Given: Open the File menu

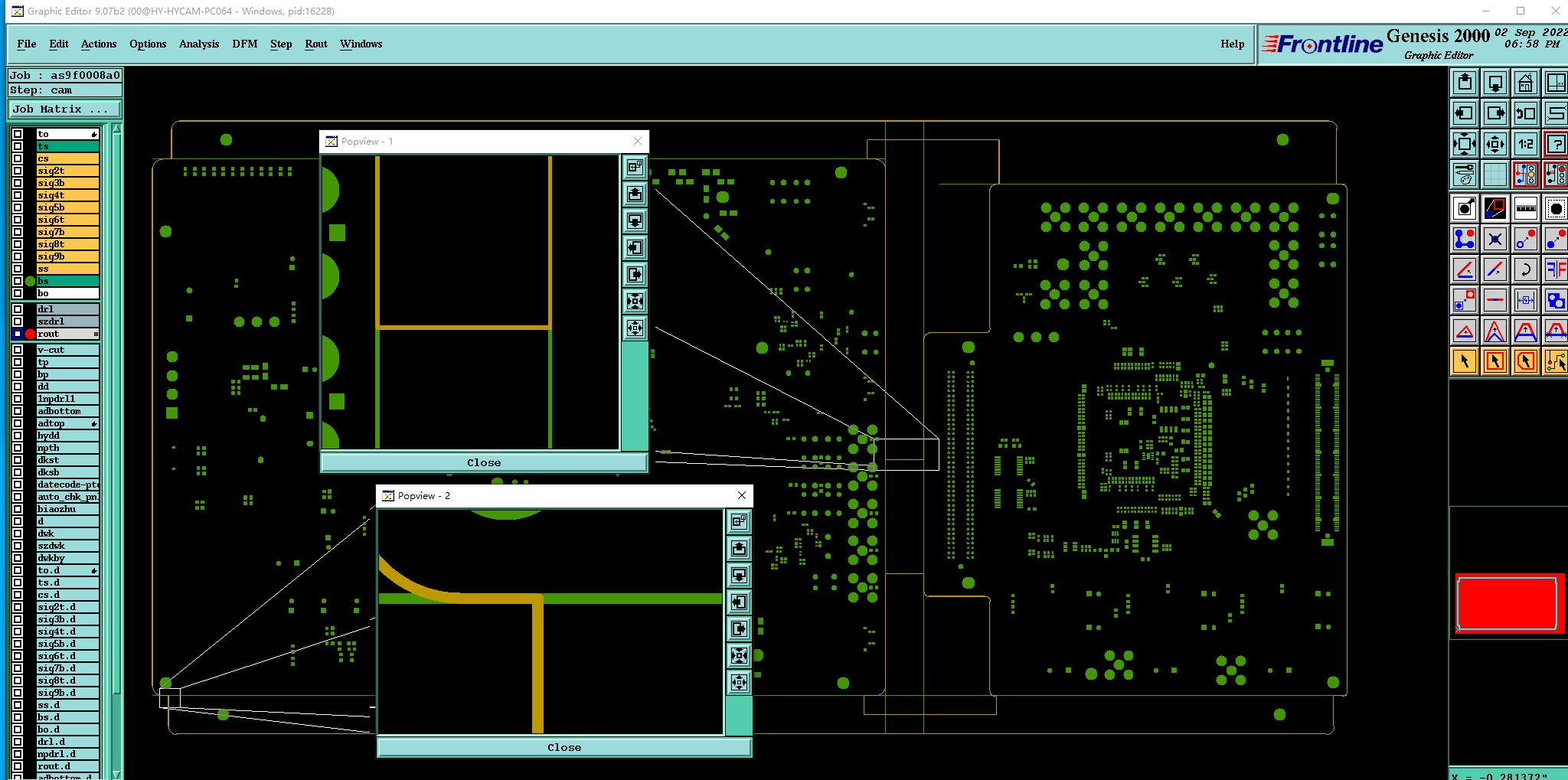Looking at the screenshot, I should 27,44.
